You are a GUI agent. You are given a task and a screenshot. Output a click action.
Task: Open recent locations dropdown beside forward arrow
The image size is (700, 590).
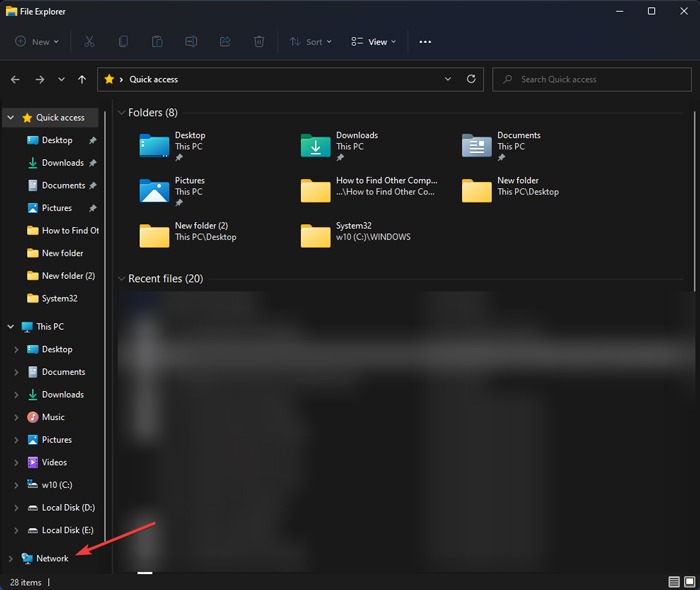61,79
